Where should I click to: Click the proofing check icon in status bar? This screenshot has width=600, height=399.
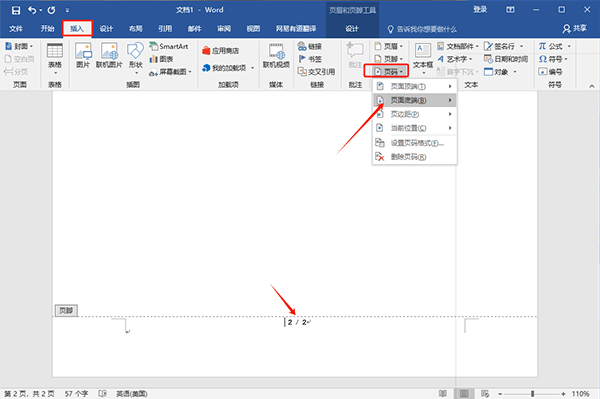coord(102,394)
